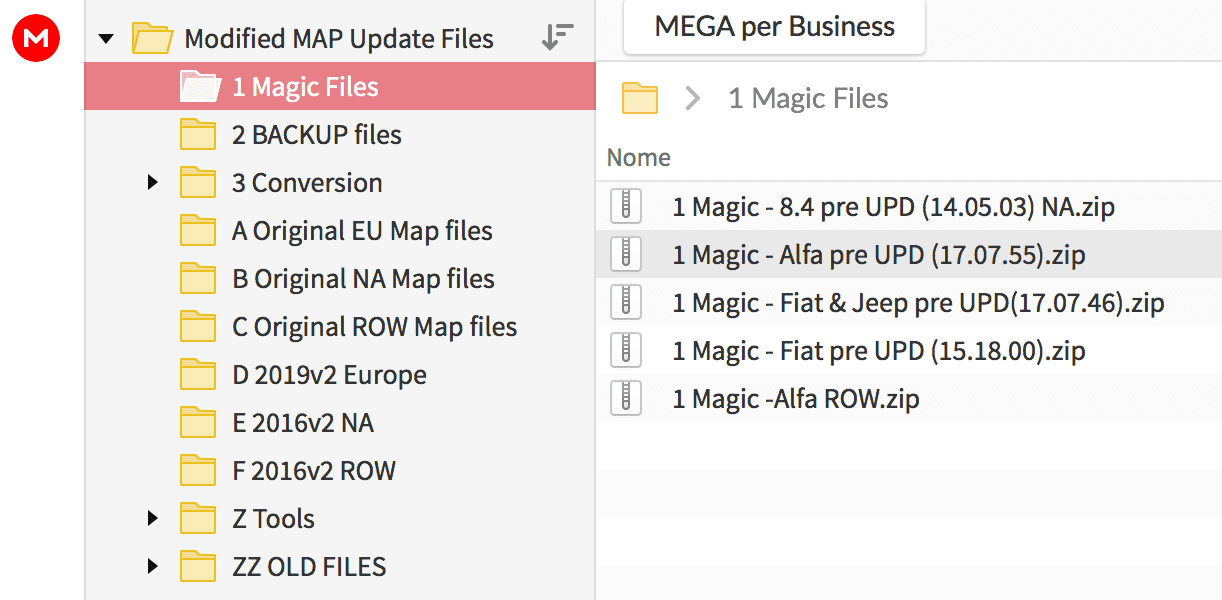Screen dimensions: 1222x600
Task: Expand the 3 Conversion folder arrow
Action: coord(152,183)
